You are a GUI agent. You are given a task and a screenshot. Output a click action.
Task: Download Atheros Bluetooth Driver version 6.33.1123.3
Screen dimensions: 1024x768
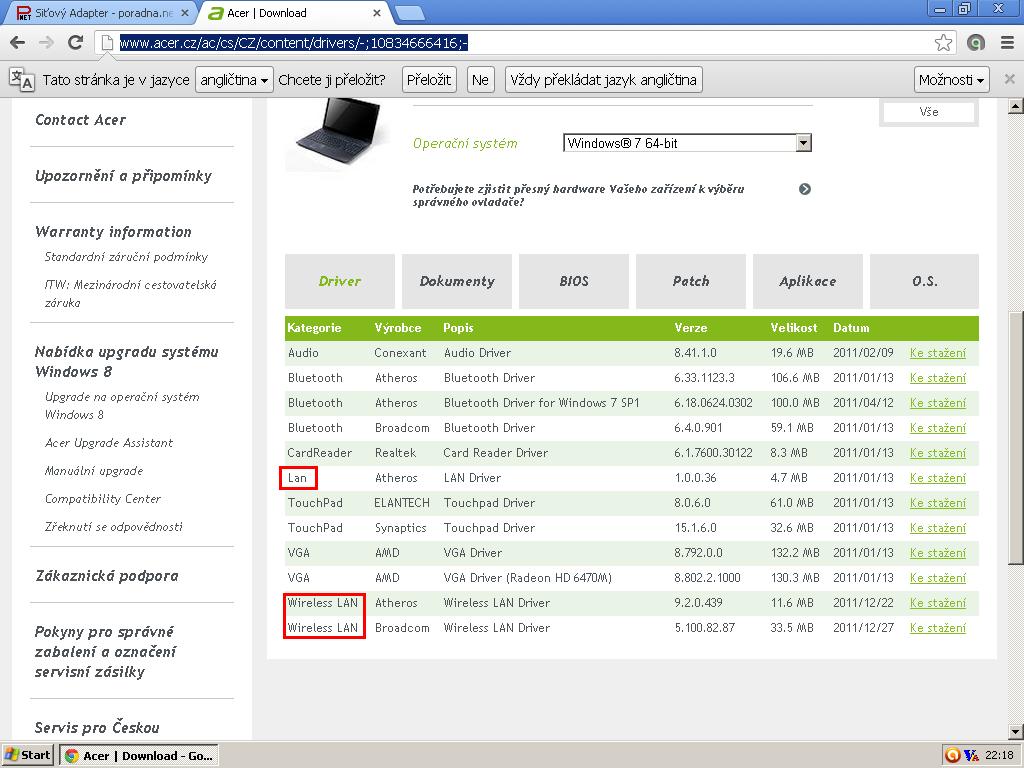(x=937, y=377)
